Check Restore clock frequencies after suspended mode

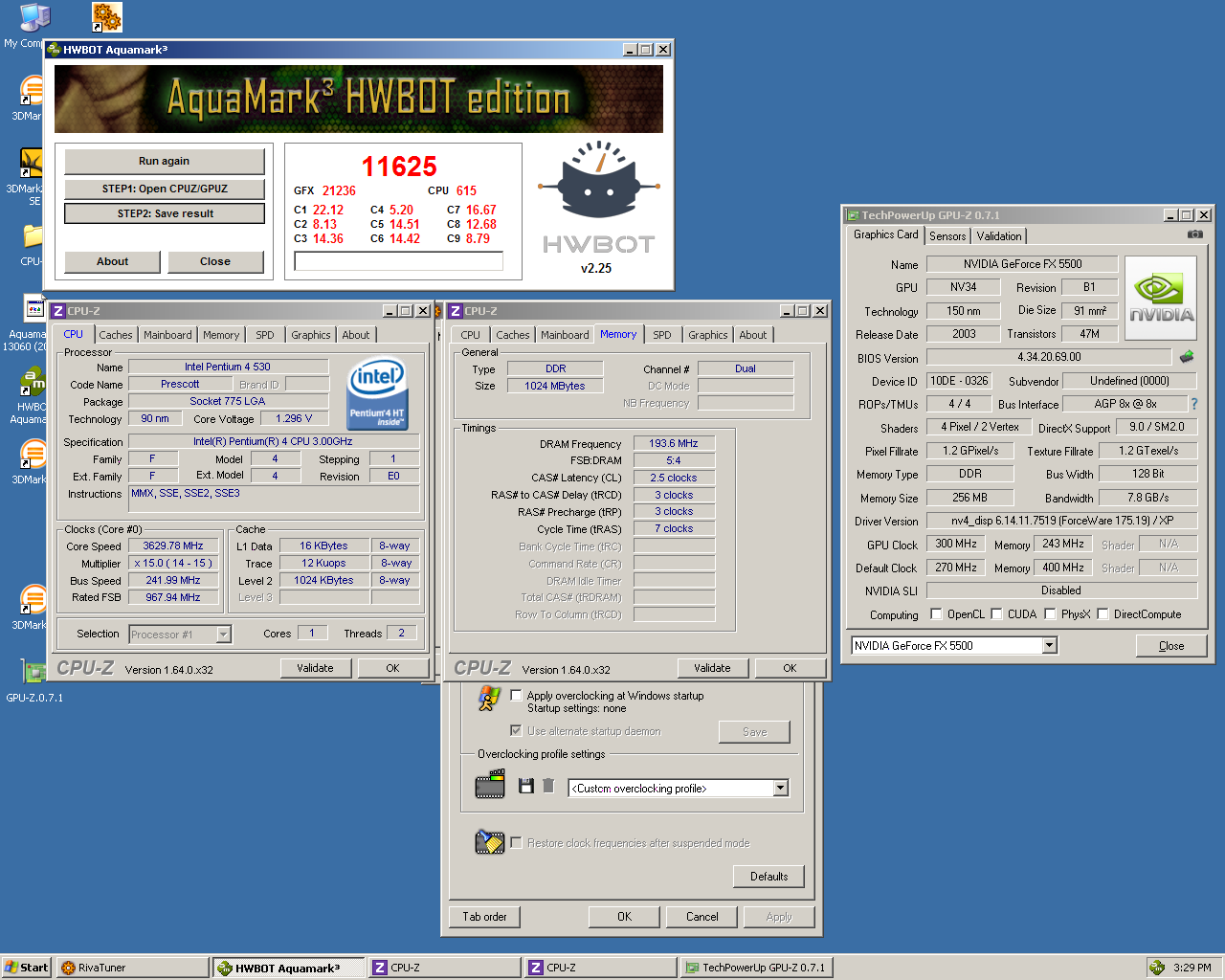pos(517,842)
